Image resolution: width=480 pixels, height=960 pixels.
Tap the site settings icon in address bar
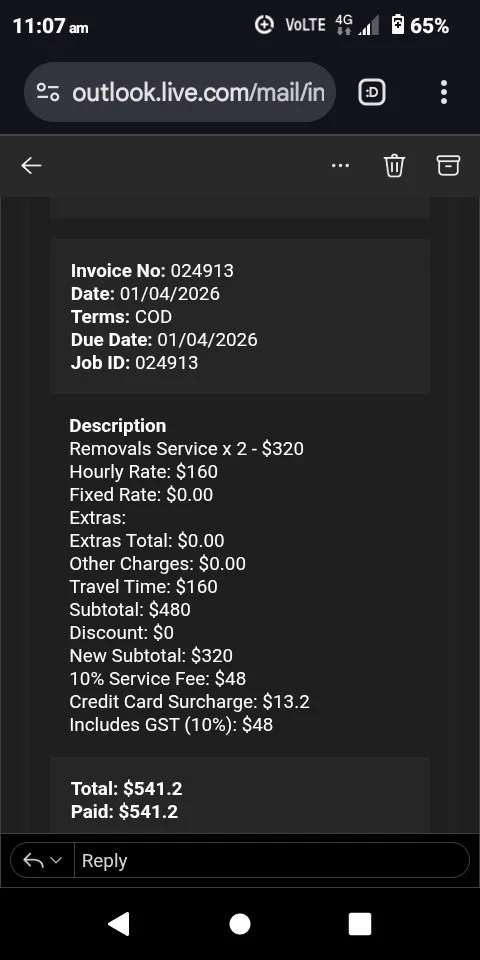(48, 92)
